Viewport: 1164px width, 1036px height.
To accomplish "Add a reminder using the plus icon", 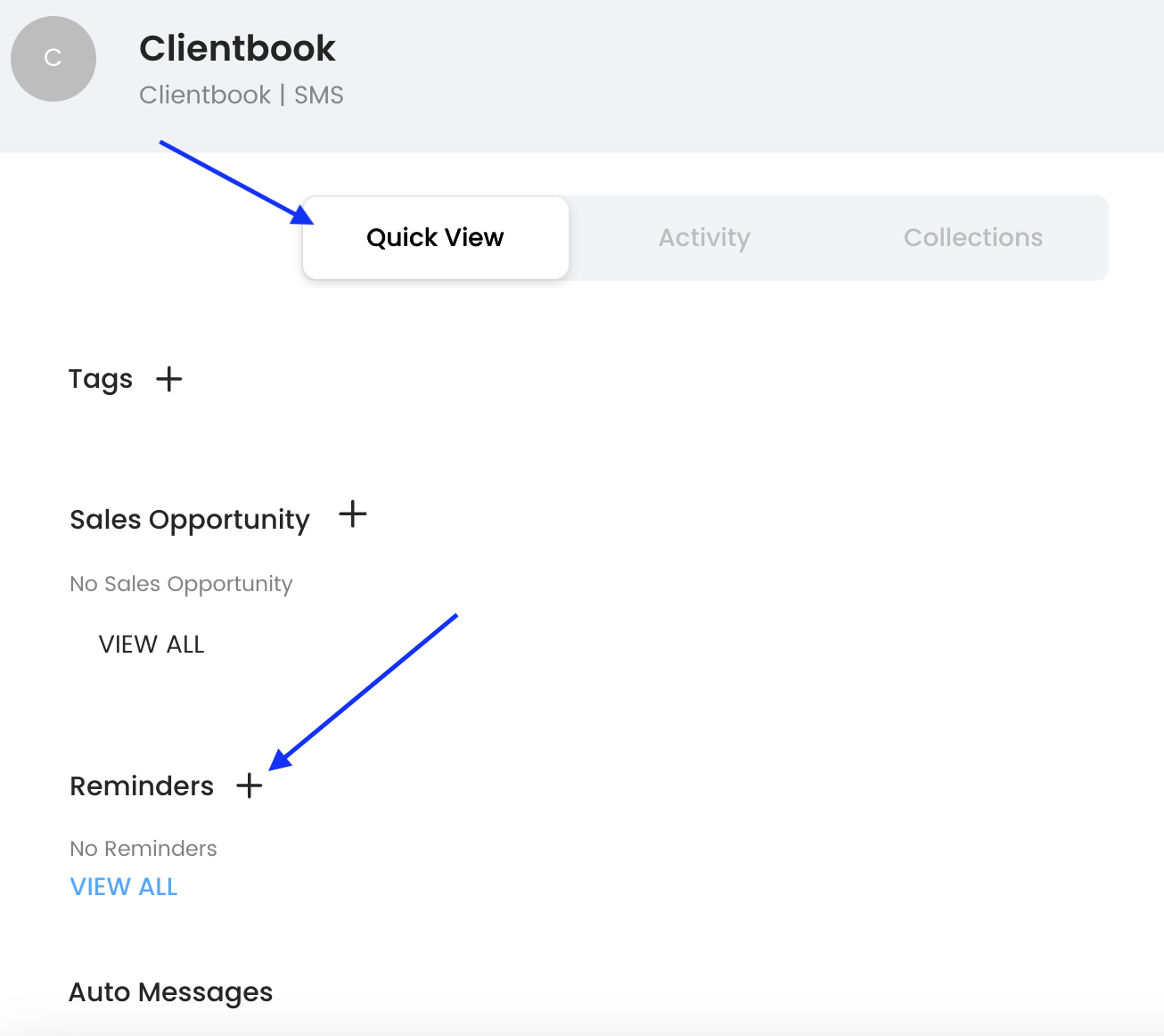I will (x=250, y=785).
